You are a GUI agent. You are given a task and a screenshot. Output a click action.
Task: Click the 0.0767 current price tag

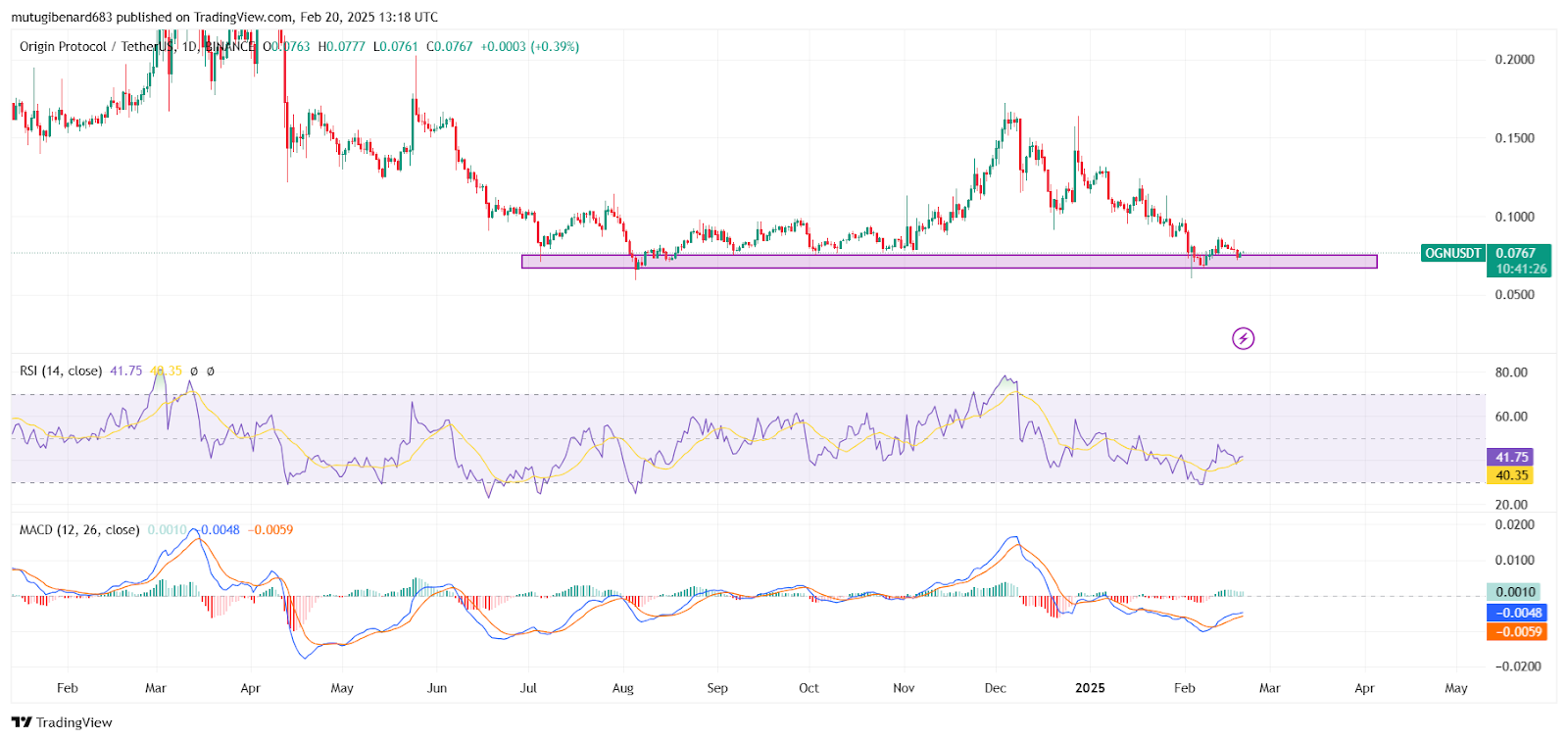click(x=1518, y=253)
